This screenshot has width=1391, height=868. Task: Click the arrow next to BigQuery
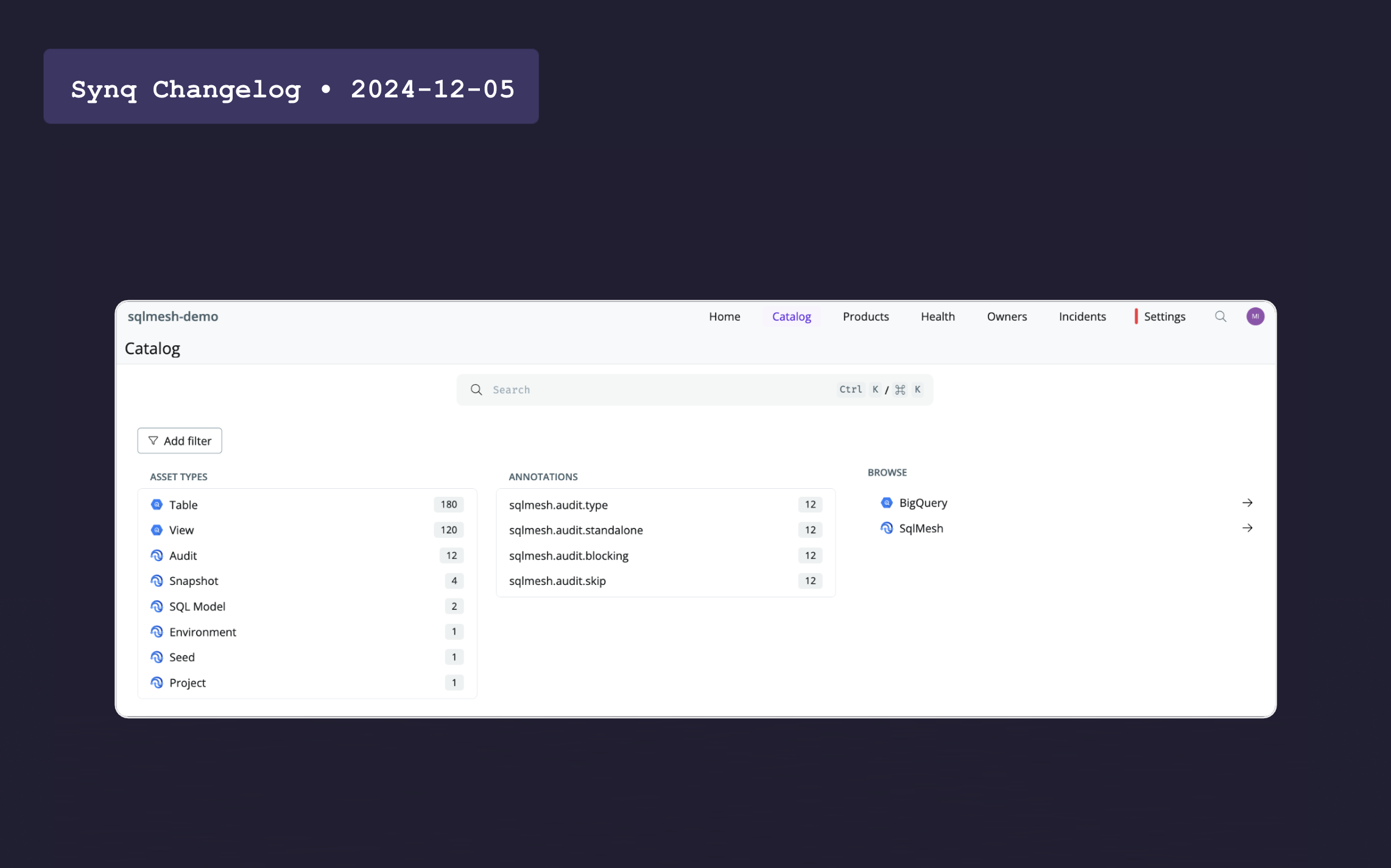pos(1247,503)
